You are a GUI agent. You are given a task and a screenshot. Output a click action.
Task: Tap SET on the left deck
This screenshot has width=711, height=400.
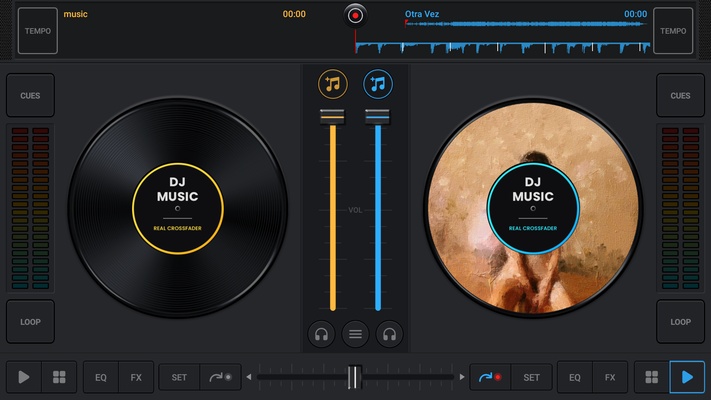(x=179, y=377)
